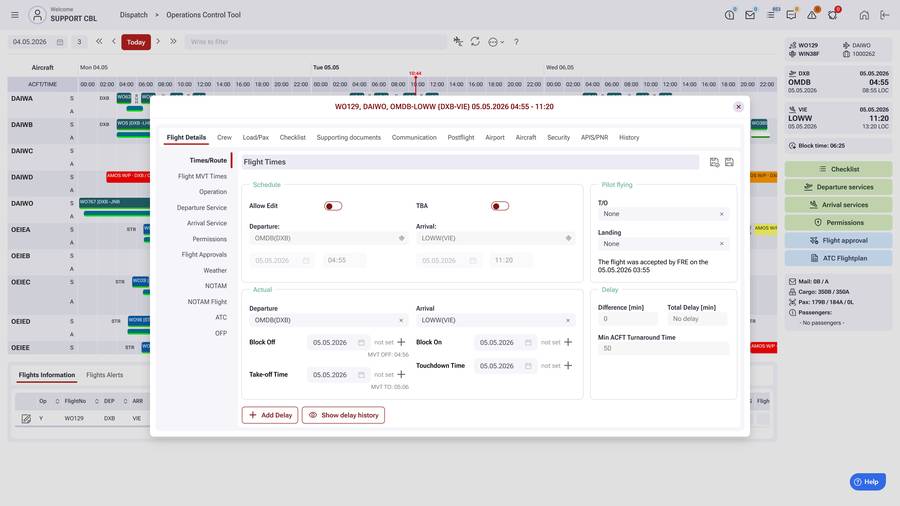The image size is (900, 506).
Task: Jump forward with double right chevron
Action: point(173,41)
